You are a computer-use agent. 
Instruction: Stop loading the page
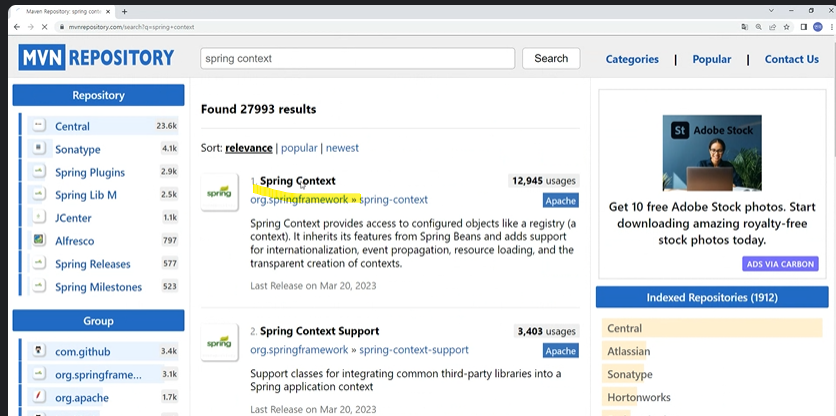pyautogui.click(x=45, y=27)
